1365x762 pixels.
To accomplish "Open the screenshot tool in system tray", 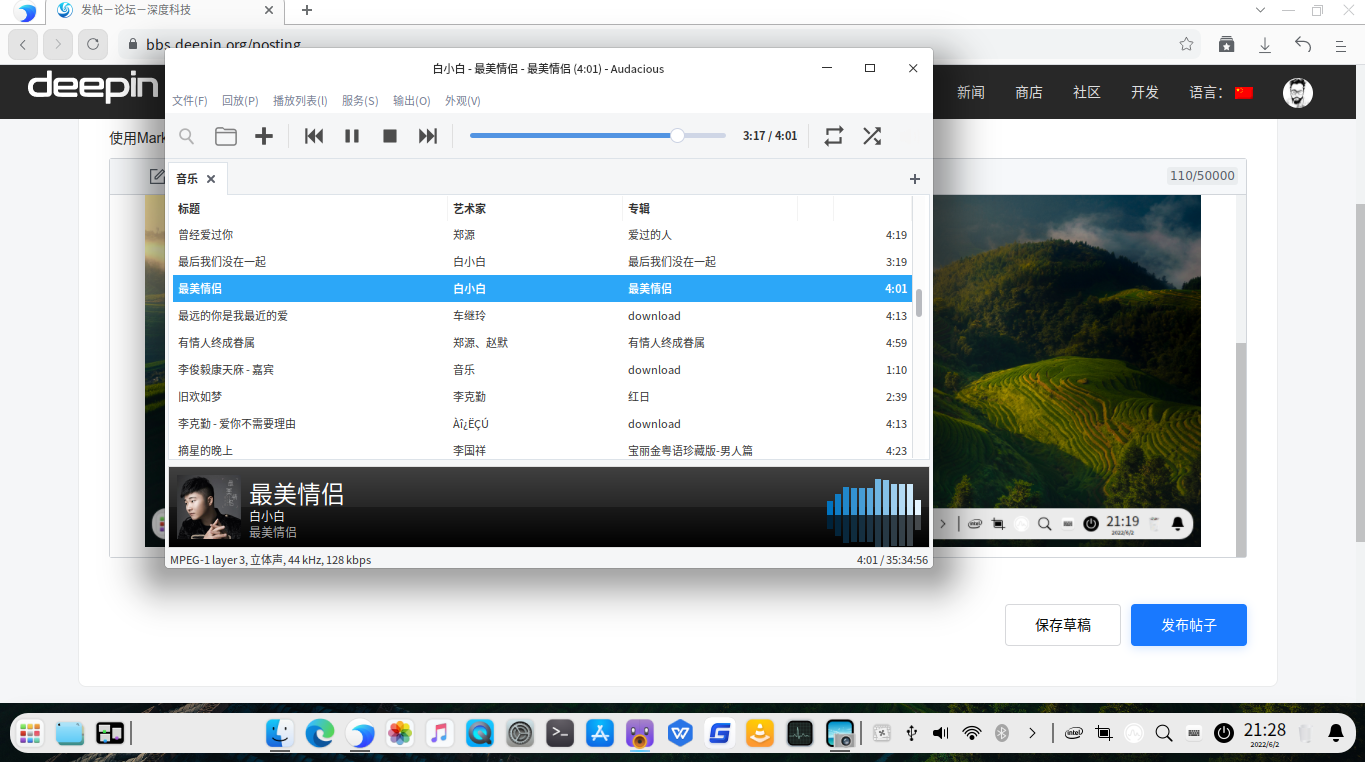I will coord(1103,733).
